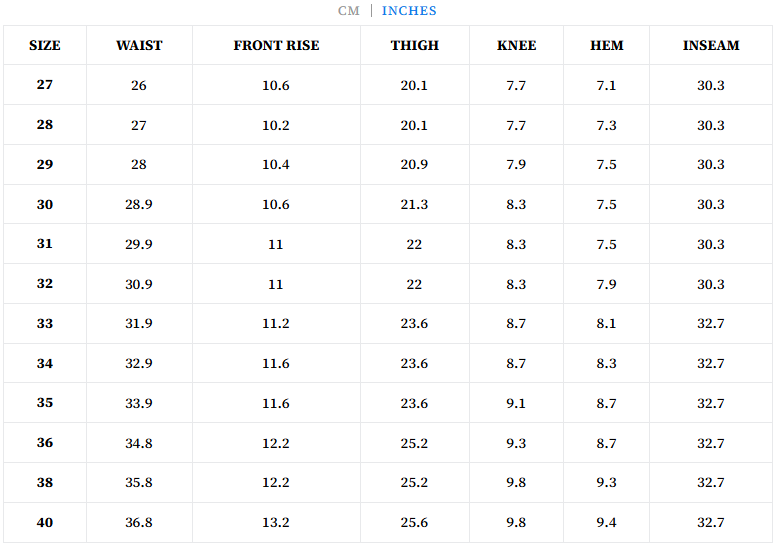Select the size 33 row label

tap(45, 324)
